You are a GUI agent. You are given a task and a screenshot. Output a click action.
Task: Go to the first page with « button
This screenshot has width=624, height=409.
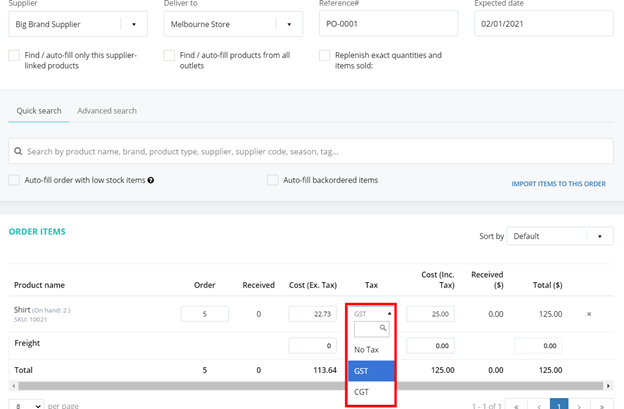[x=516, y=405]
